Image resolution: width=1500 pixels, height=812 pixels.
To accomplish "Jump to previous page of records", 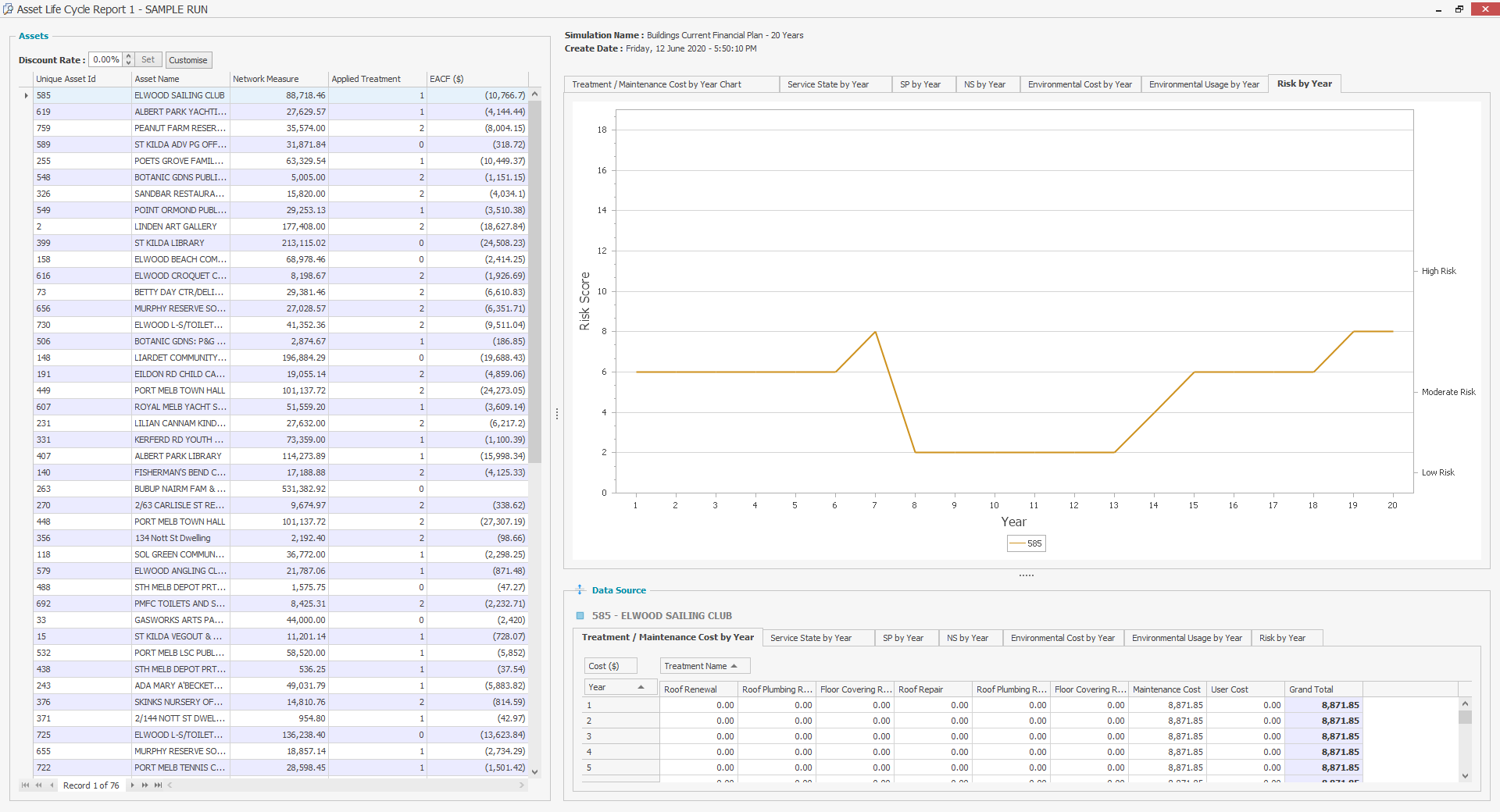I will (x=38, y=785).
